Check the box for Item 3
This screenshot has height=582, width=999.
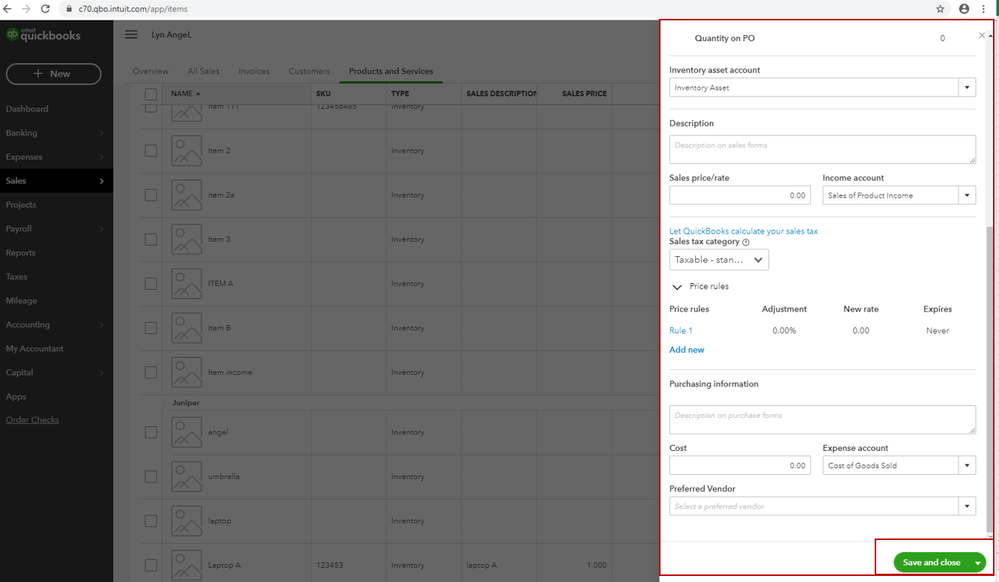tap(151, 239)
